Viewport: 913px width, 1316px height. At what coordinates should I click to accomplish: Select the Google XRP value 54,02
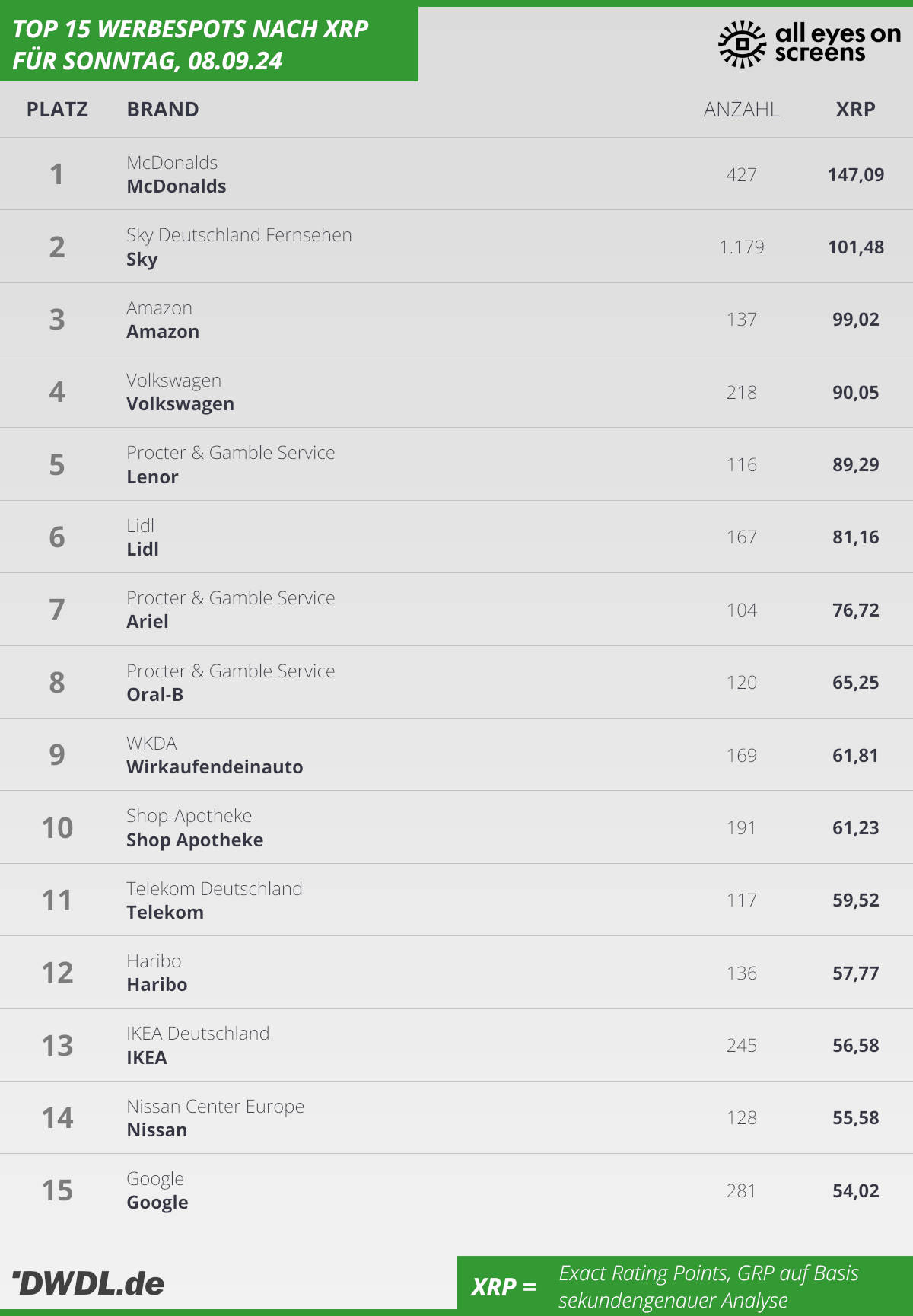click(855, 1191)
